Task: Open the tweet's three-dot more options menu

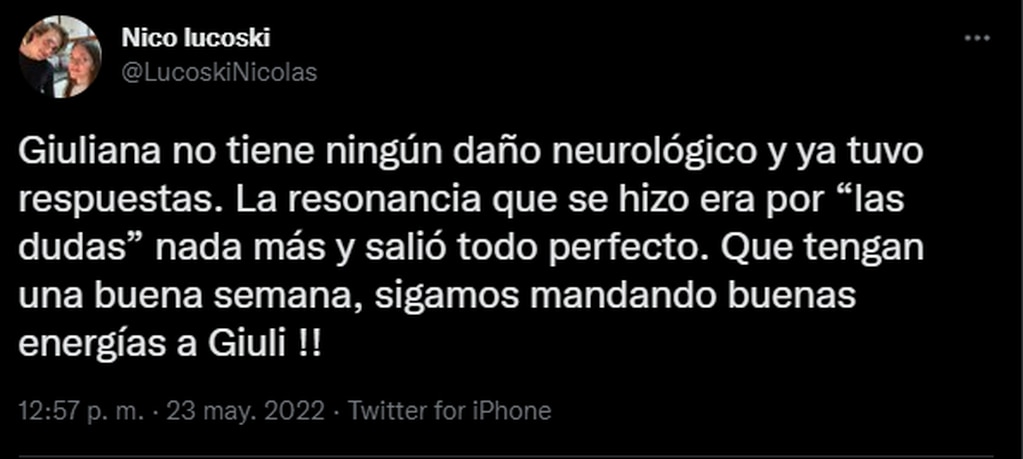Action: pos(977,38)
